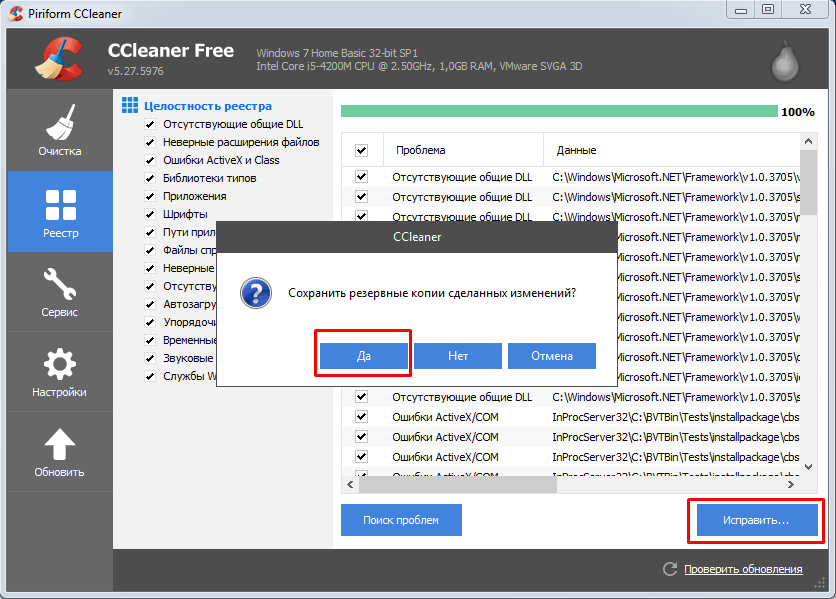The width and height of the screenshot is (836, 599).
Task: Uncheck Отсутствующие общие DLL in sidebar
Action: [150, 124]
